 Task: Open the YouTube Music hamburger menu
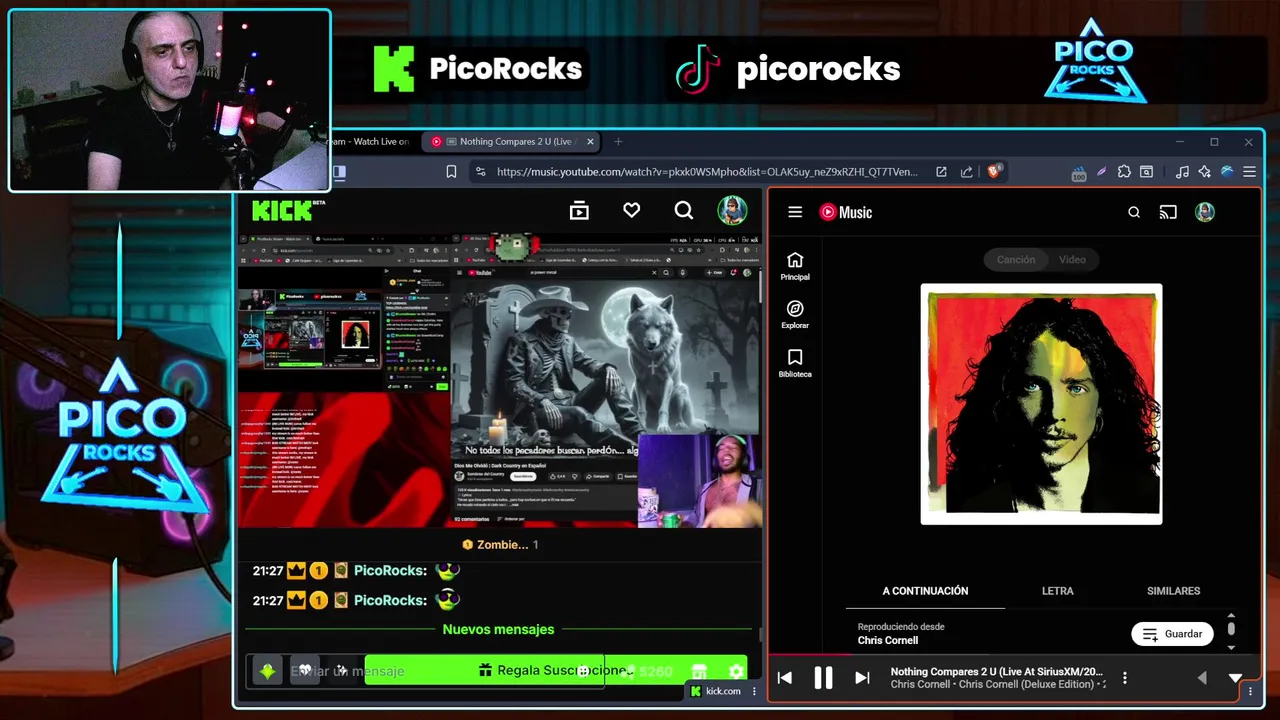point(795,212)
